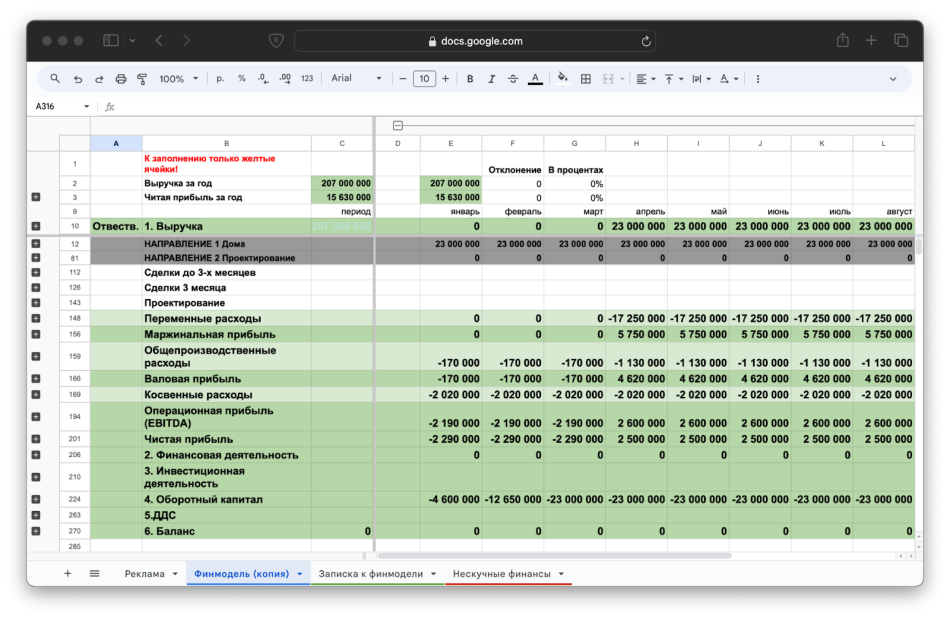Apply percent format to the cell

point(242,79)
